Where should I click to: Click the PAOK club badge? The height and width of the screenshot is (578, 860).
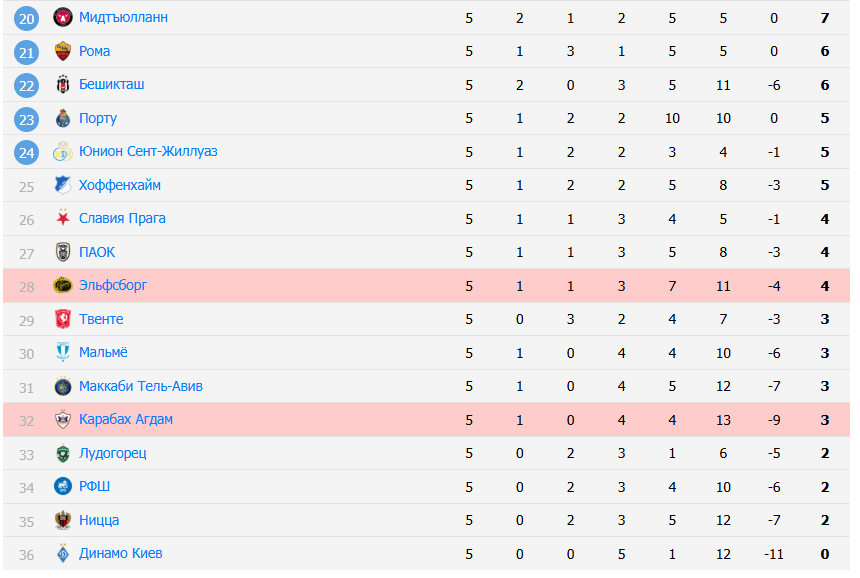tap(63, 252)
